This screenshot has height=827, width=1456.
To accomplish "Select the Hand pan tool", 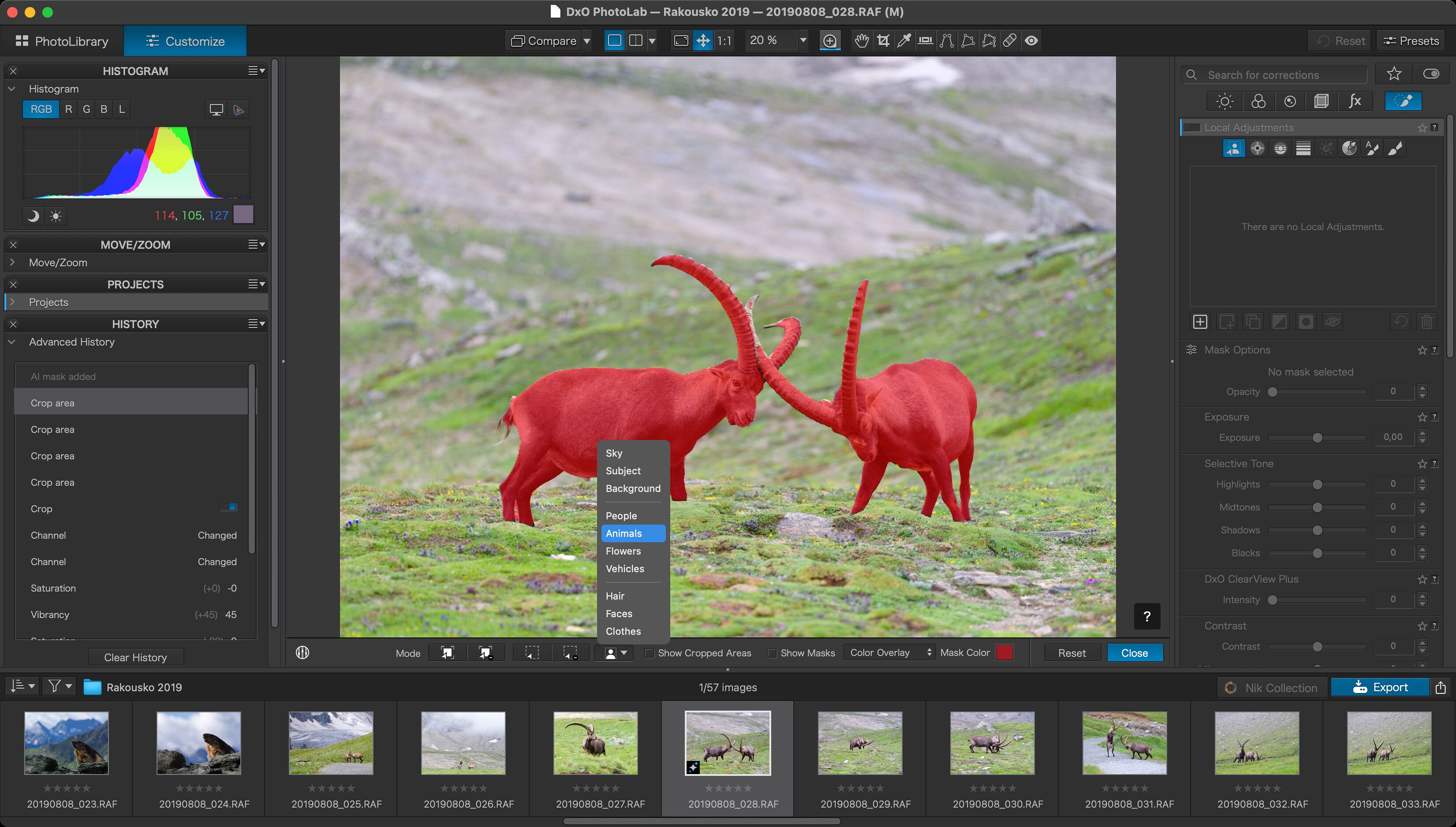I will point(862,41).
